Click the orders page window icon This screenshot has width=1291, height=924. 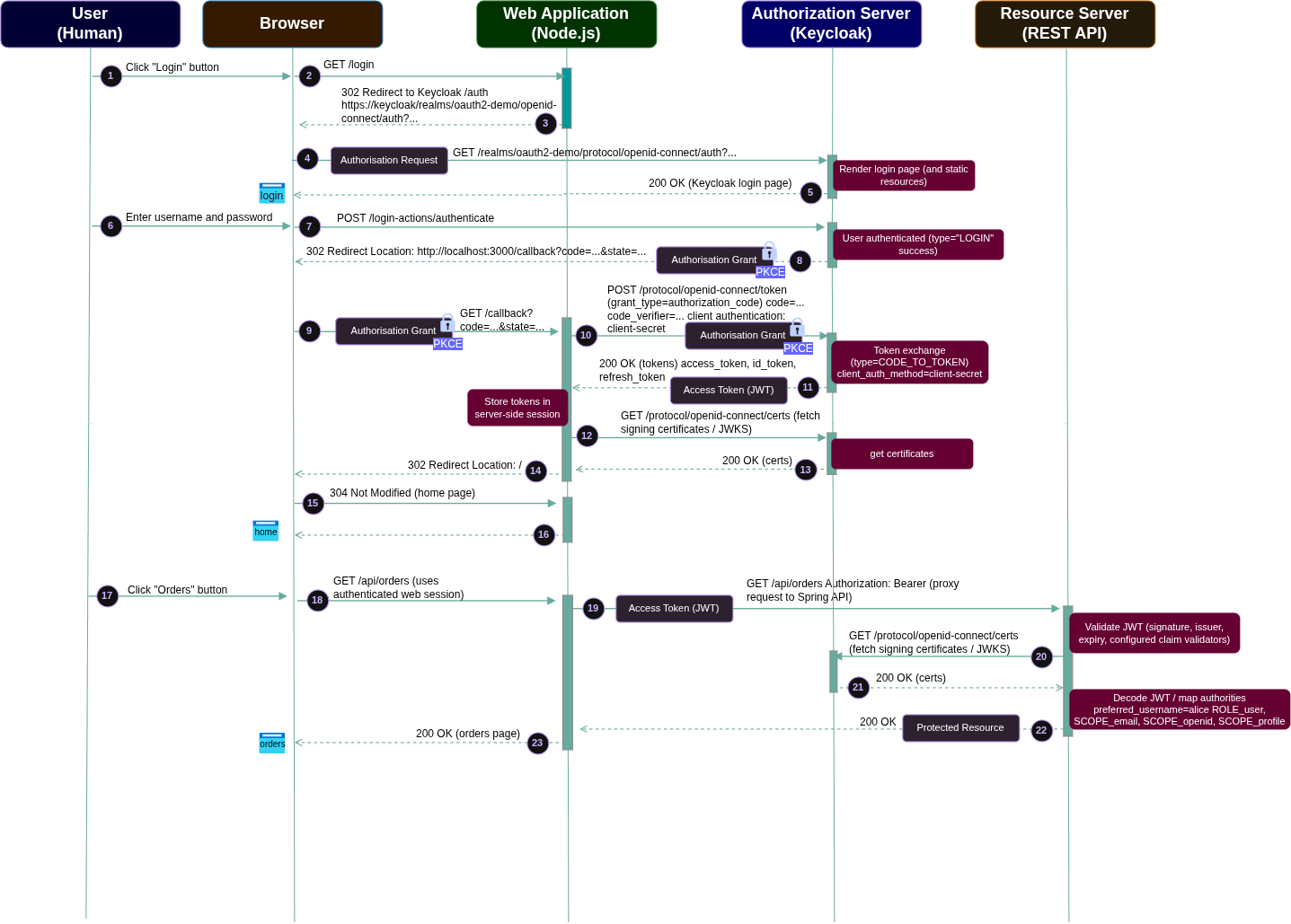pos(272,743)
